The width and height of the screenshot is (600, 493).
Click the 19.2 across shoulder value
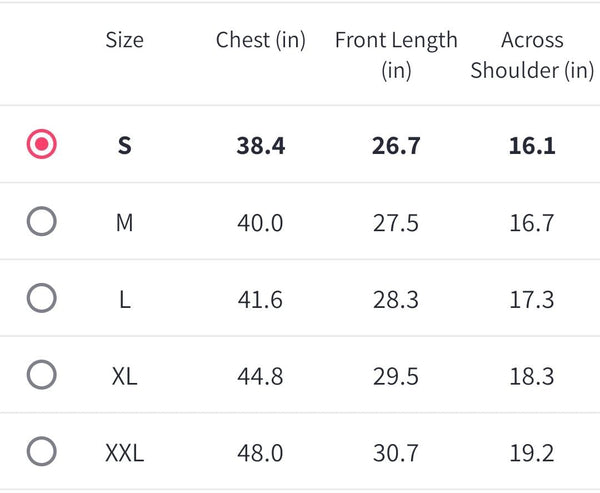pyautogui.click(x=531, y=453)
